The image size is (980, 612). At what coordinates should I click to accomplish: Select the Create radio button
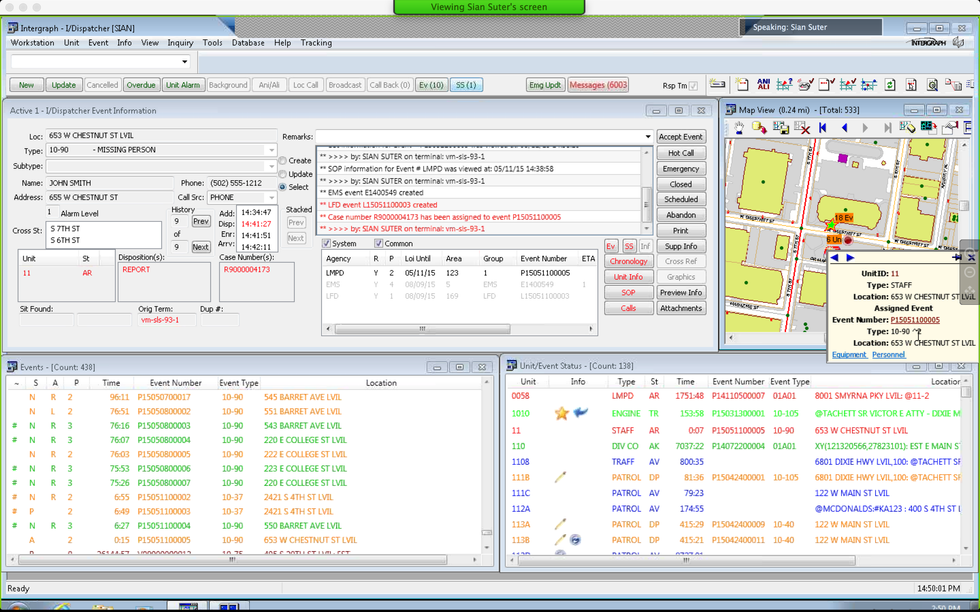tap(282, 160)
